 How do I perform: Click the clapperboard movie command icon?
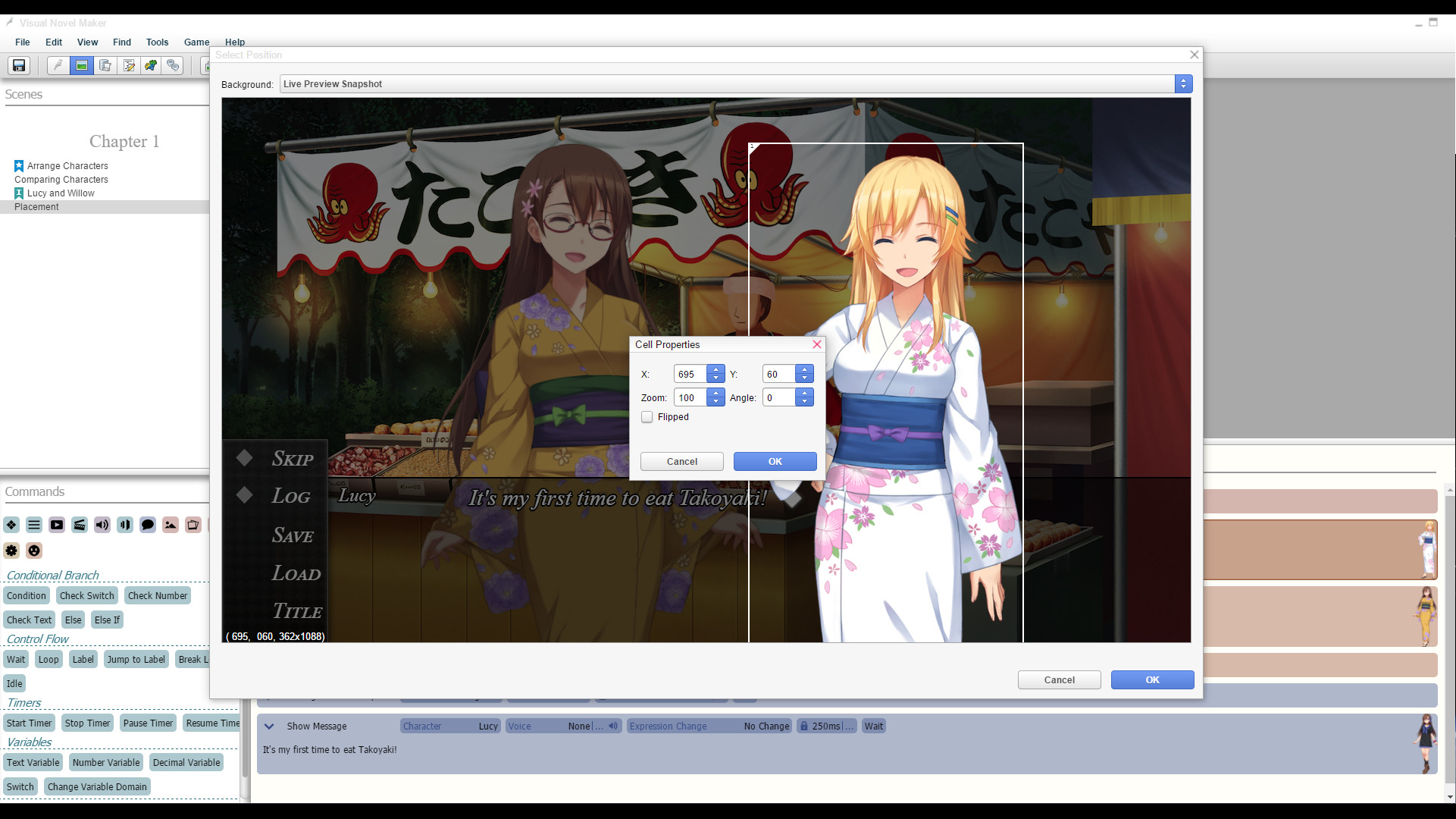[x=79, y=525]
